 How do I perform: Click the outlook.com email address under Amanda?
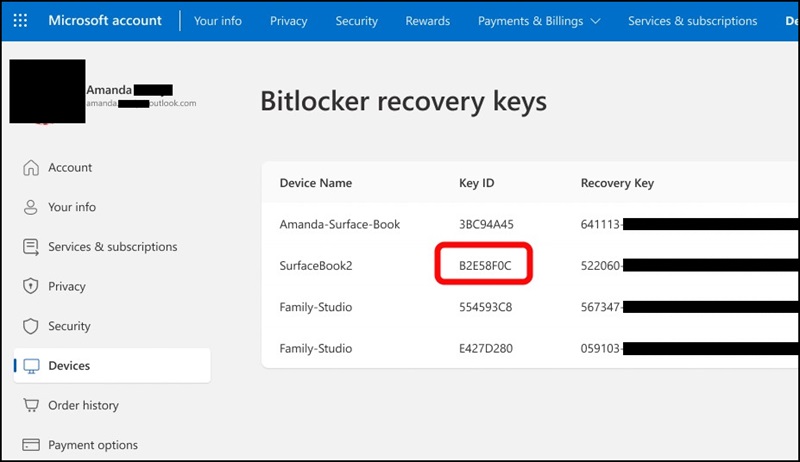pos(141,103)
